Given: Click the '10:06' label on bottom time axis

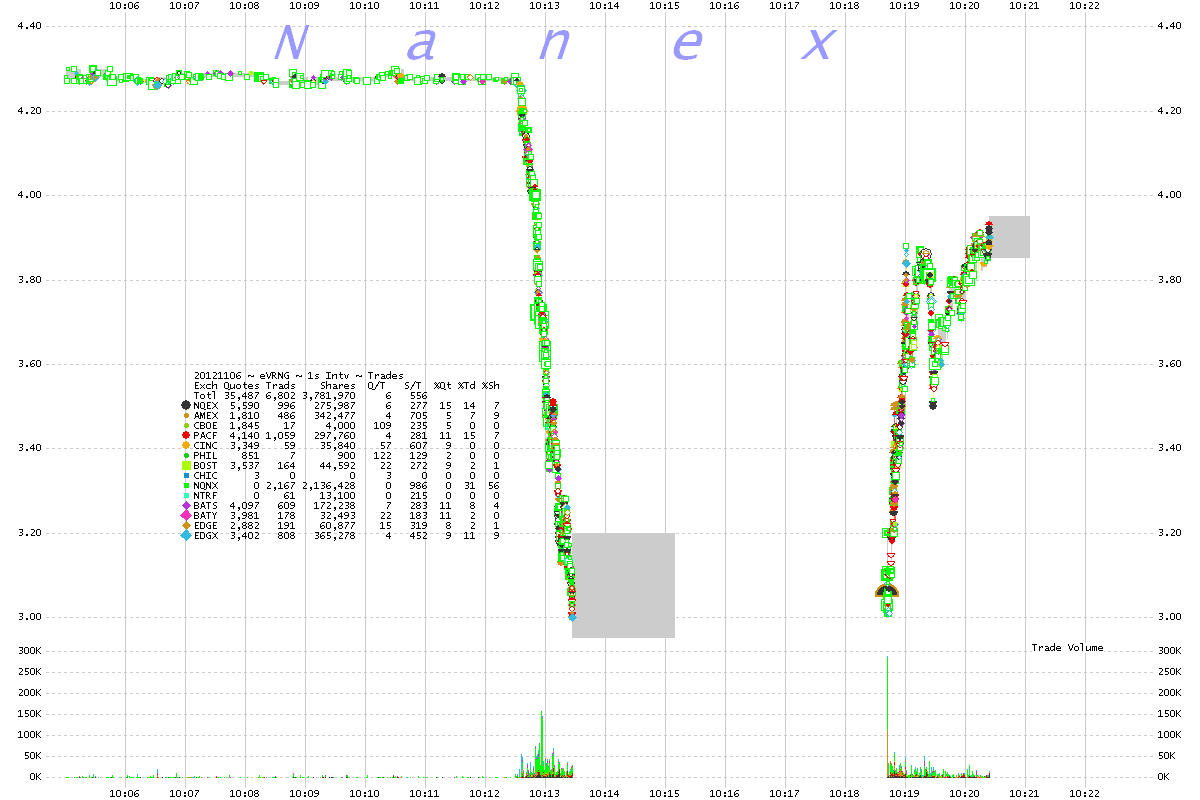Looking at the screenshot, I should click(x=124, y=792).
